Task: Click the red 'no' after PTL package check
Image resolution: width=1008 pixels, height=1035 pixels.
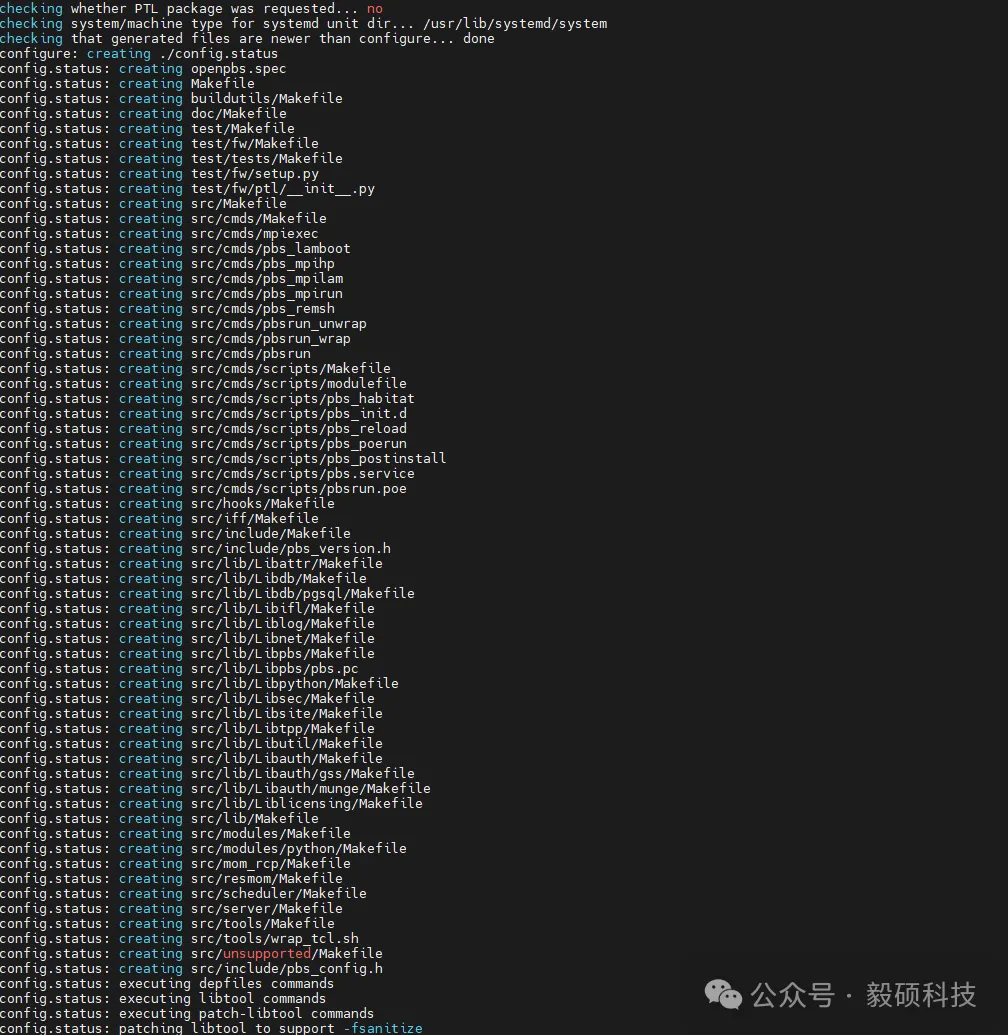Action: click(374, 8)
